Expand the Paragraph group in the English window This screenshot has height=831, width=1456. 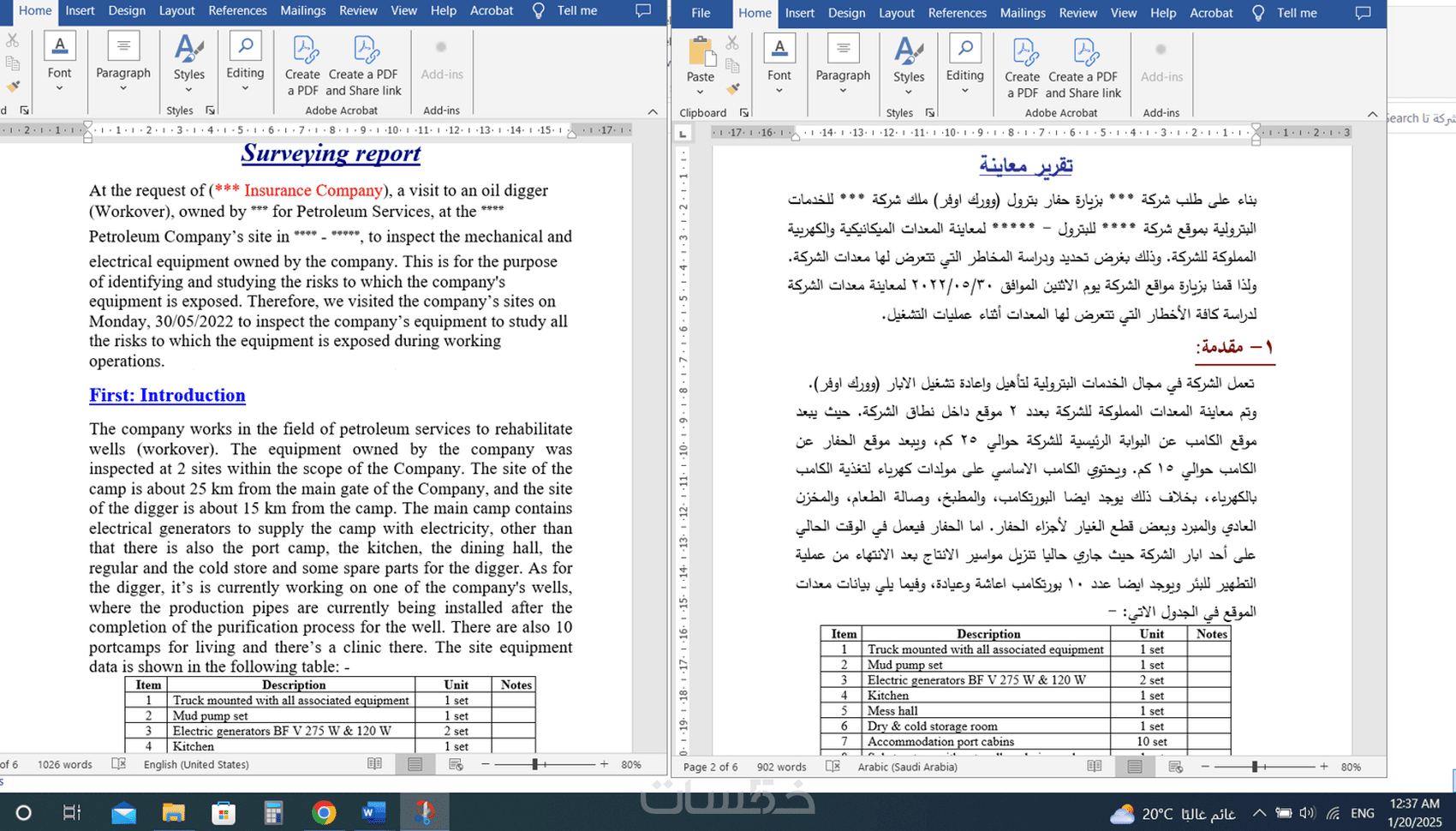pyautogui.click(x=123, y=63)
